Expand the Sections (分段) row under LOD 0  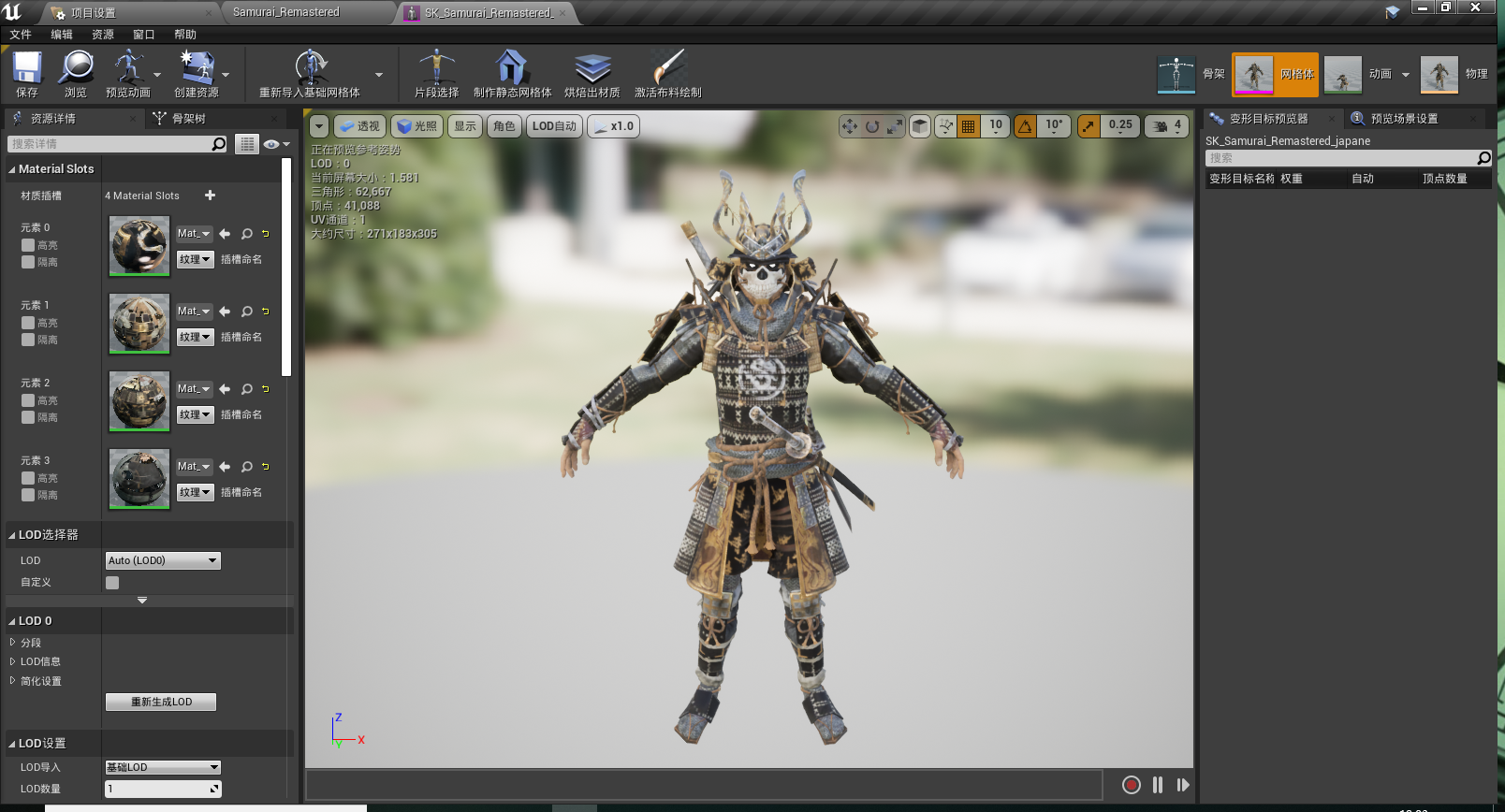[13, 643]
